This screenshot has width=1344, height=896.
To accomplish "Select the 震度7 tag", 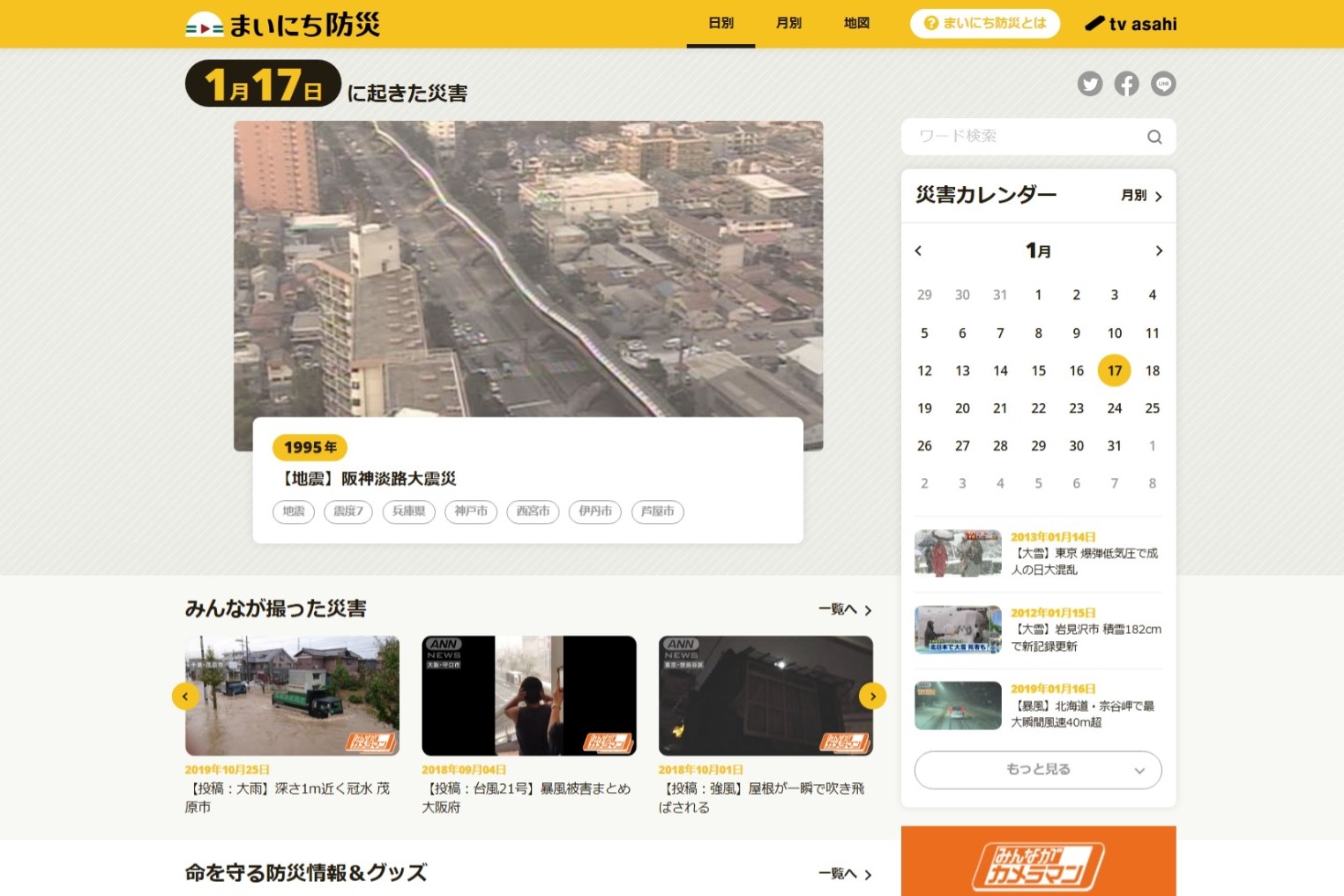I will click(x=348, y=511).
